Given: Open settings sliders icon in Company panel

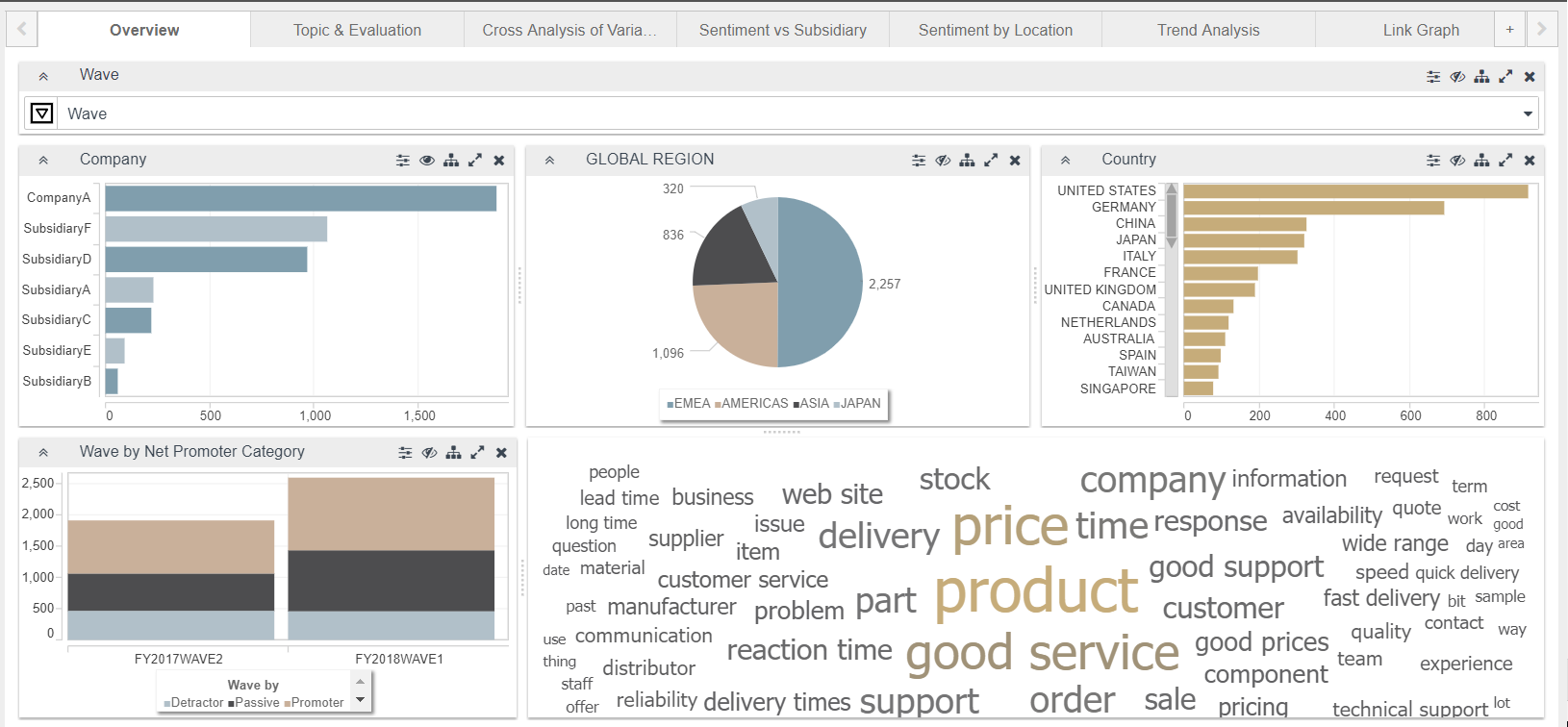Looking at the screenshot, I should tap(403, 161).
